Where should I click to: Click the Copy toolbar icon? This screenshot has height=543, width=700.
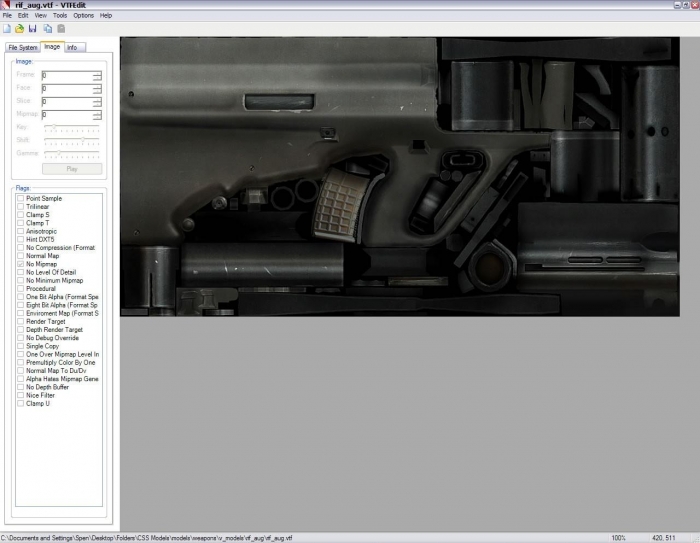(x=47, y=29)
